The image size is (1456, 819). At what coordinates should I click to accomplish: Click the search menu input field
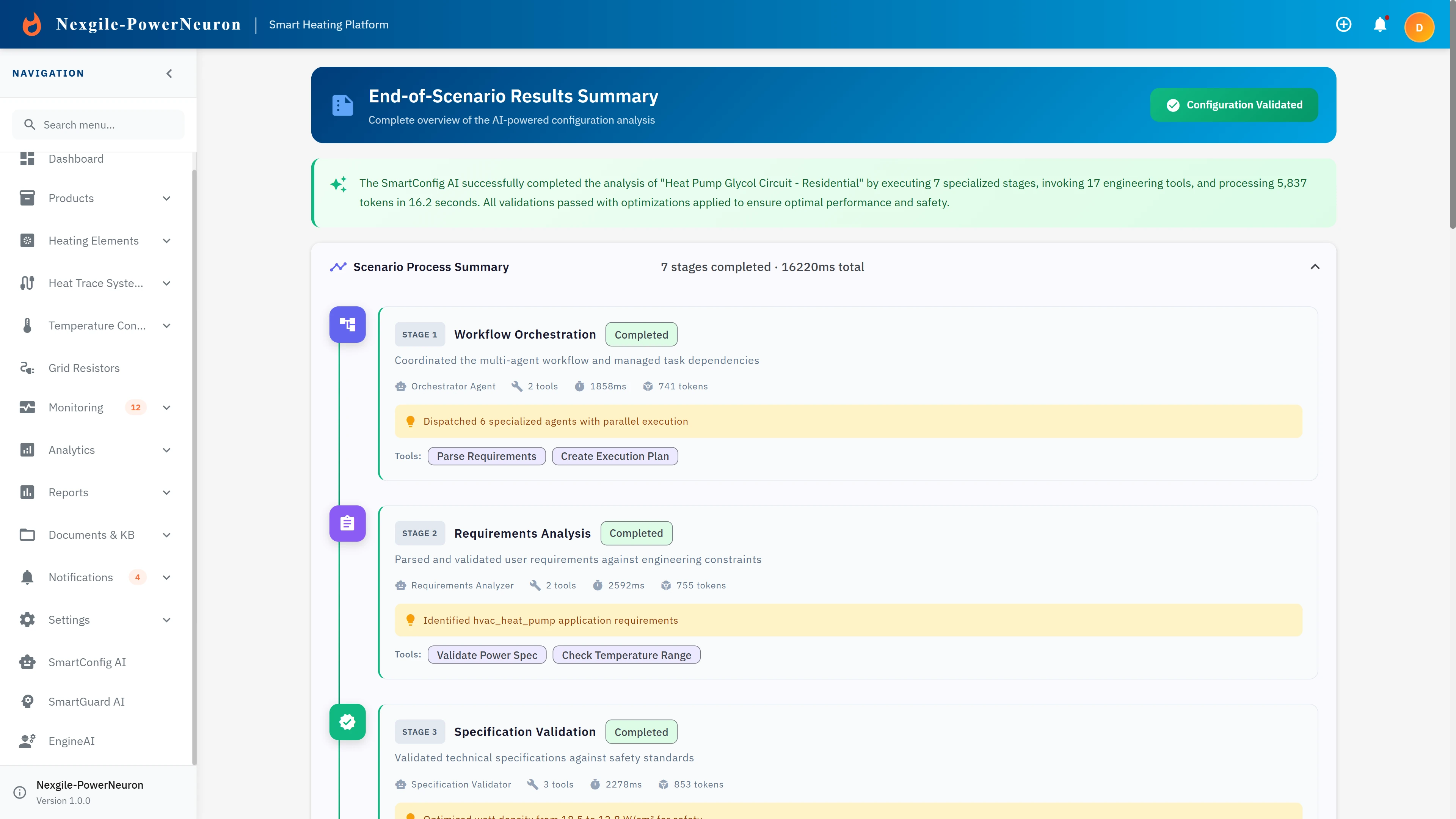(98, 124)
